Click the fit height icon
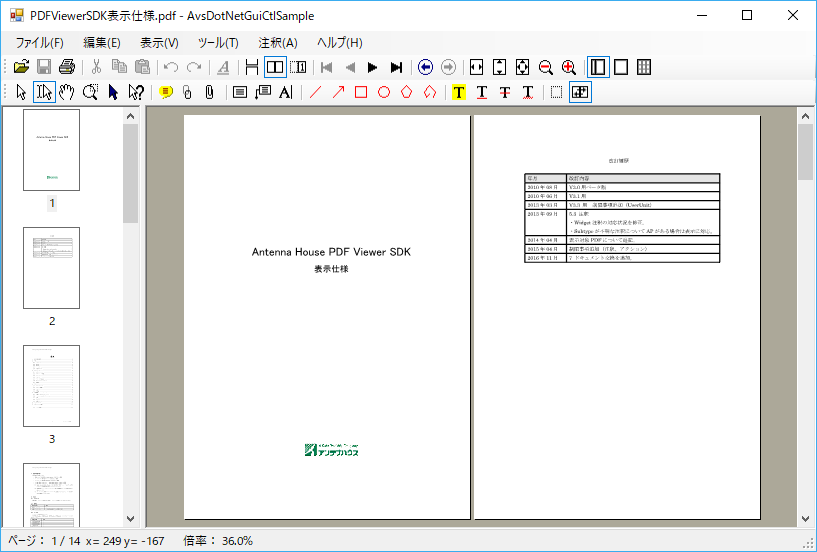This screenshot has height=552, width=817. [x=499, y=67]
